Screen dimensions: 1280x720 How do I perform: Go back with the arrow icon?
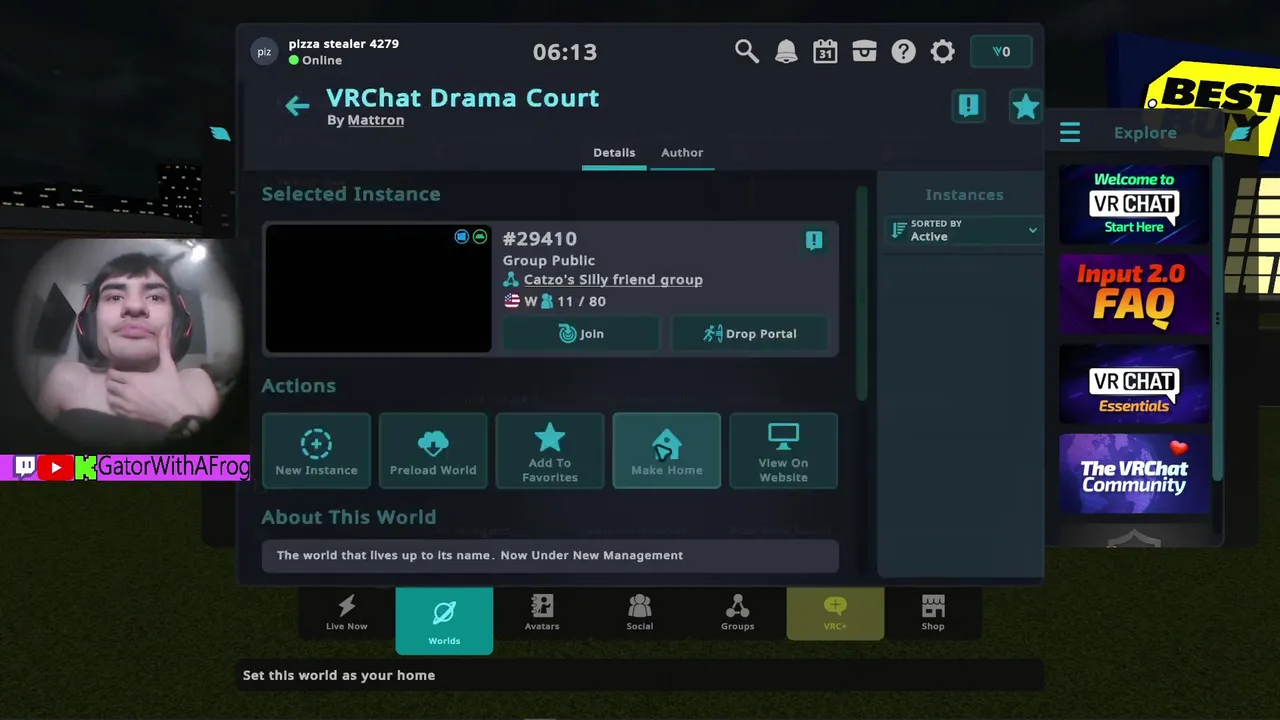297,105
